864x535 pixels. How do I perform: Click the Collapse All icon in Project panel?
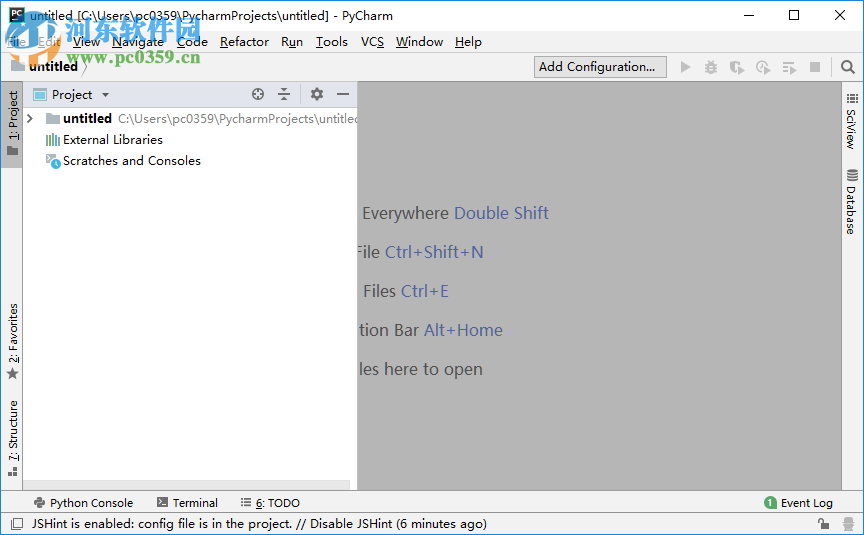tap(284, 94)
